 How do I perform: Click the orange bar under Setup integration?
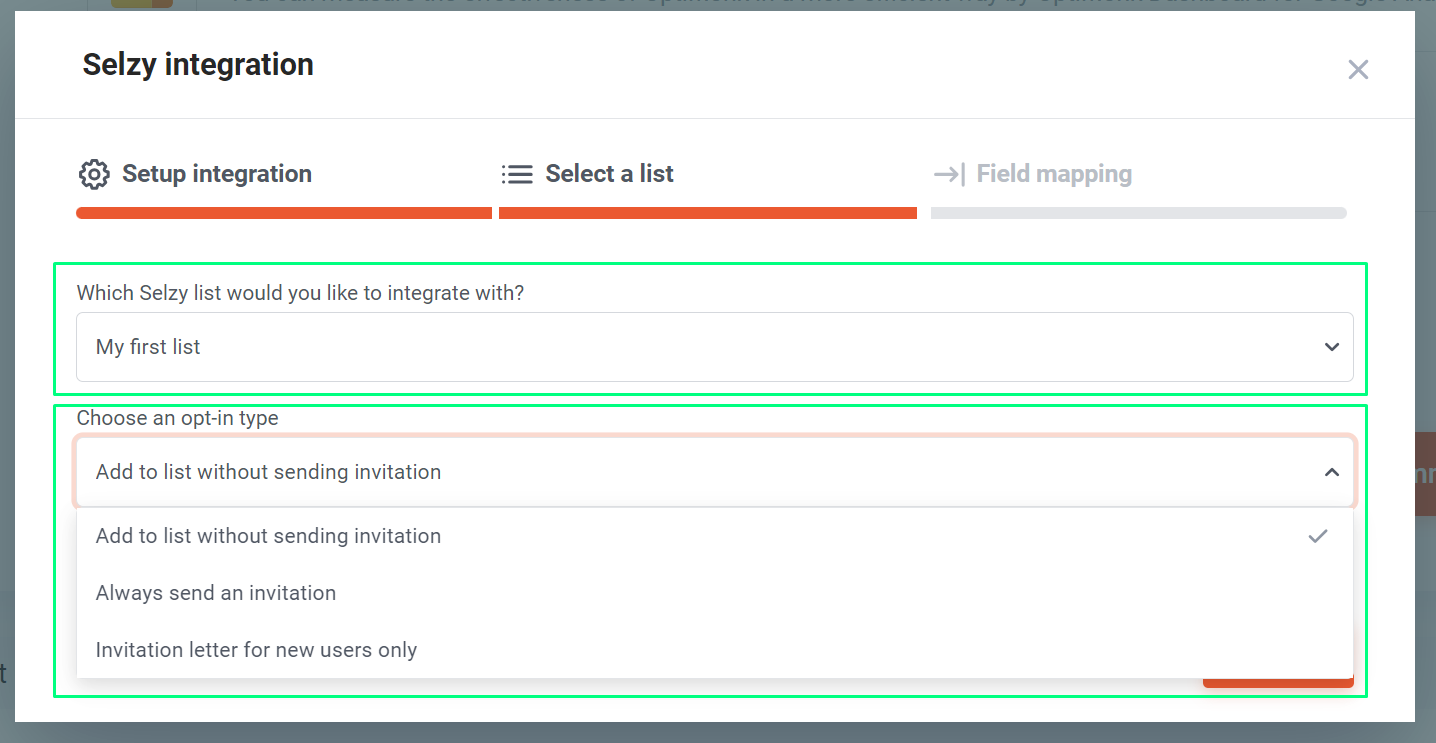pyautogui.click(x=284, y=213)
